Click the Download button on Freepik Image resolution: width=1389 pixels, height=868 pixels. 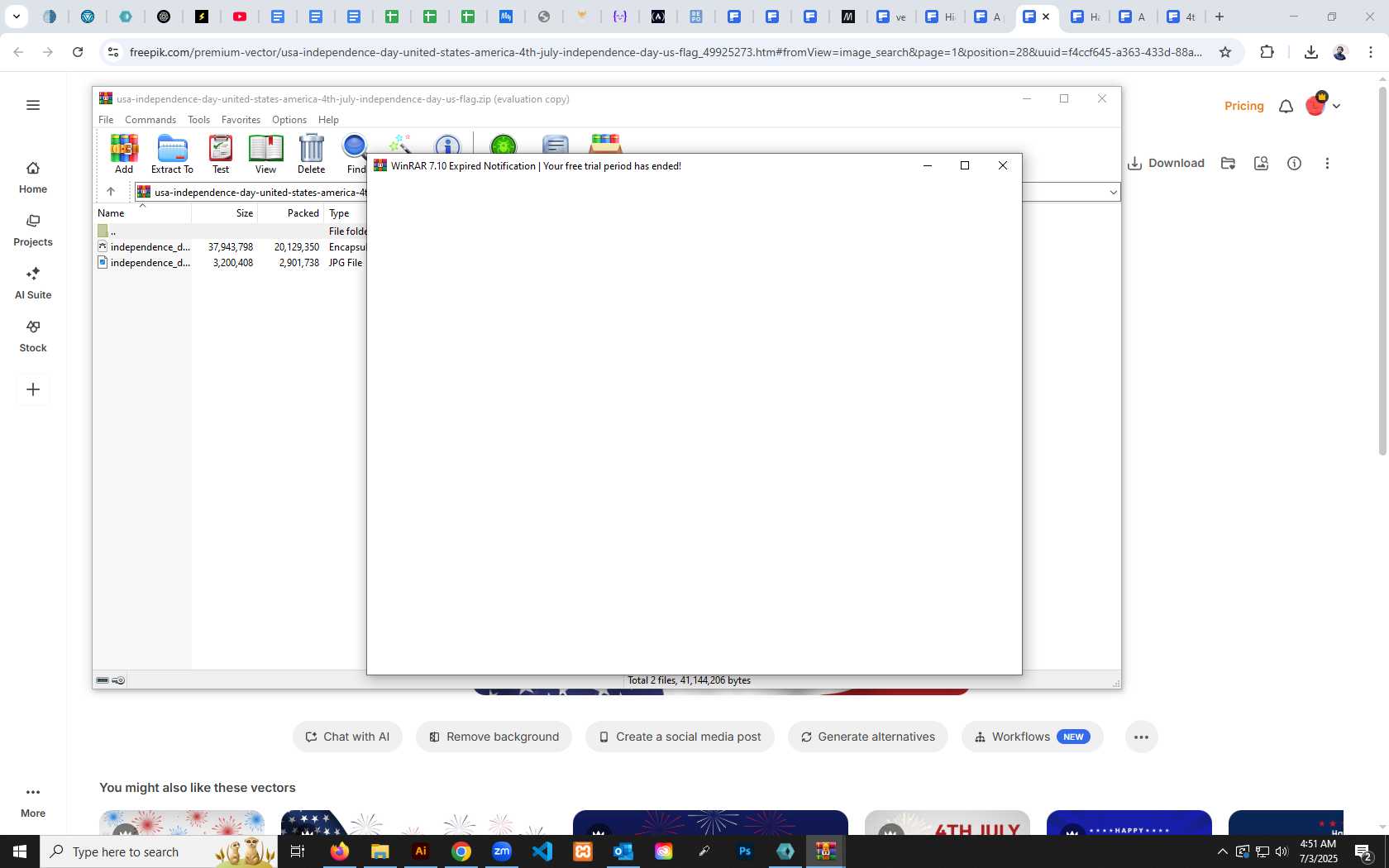click(x=1166, y=163)
